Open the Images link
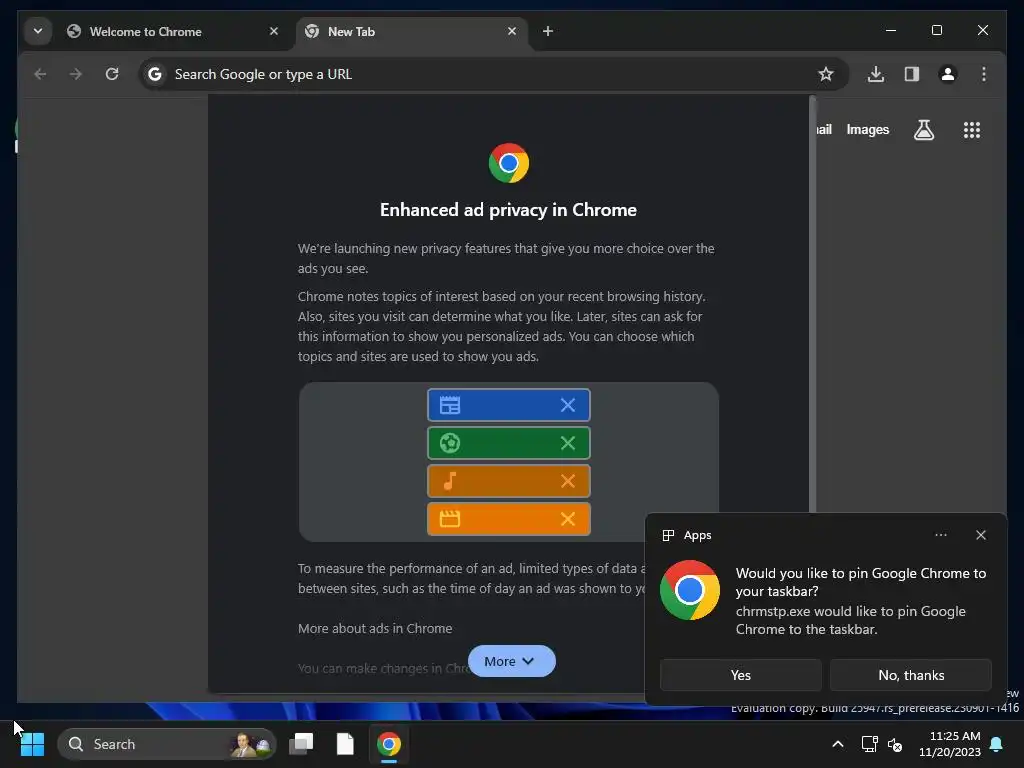Viewport: 1024px width, 768px height. pyautogui.click(x=867, y=130)
